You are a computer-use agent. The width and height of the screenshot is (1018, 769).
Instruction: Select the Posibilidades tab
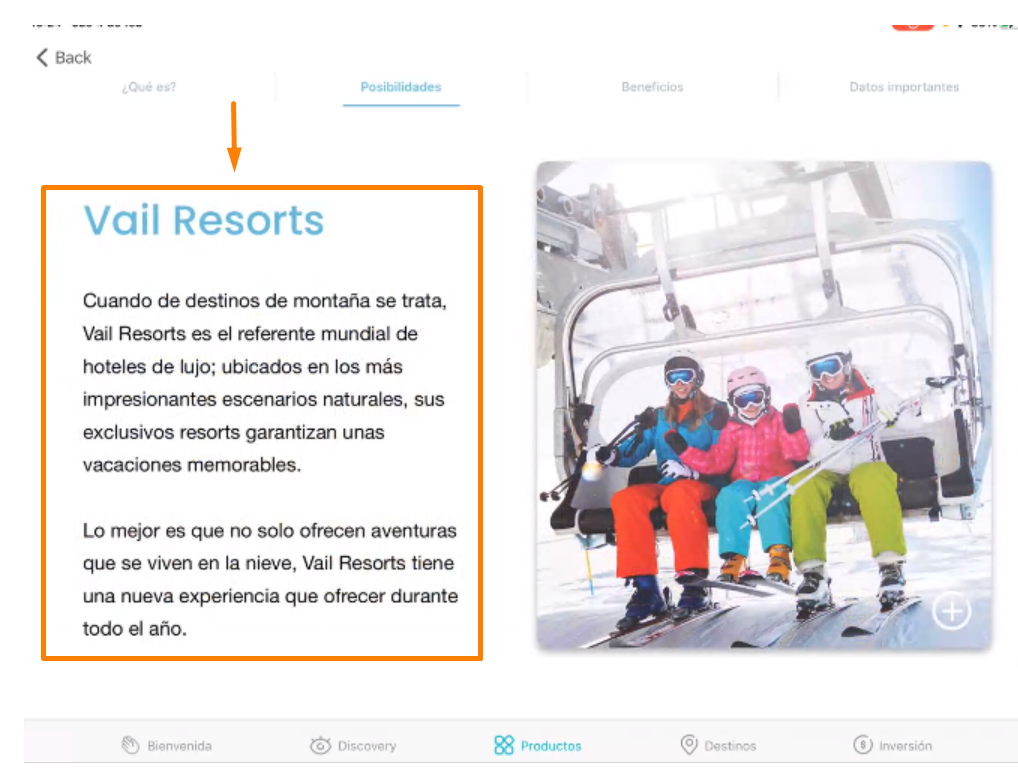(401, 87)
